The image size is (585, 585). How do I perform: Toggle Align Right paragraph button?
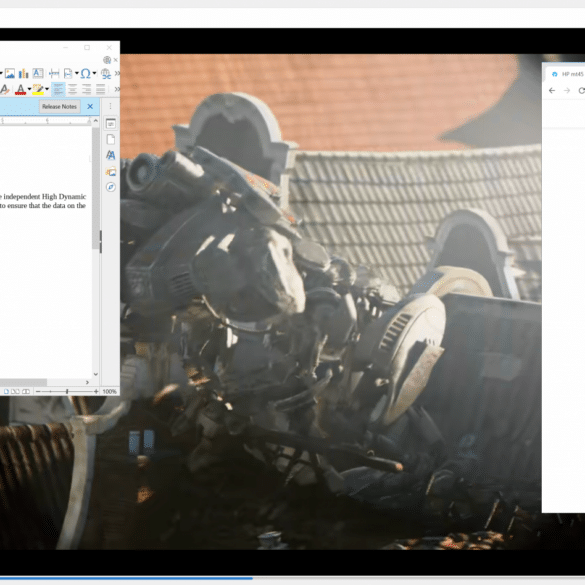point(87,89)
